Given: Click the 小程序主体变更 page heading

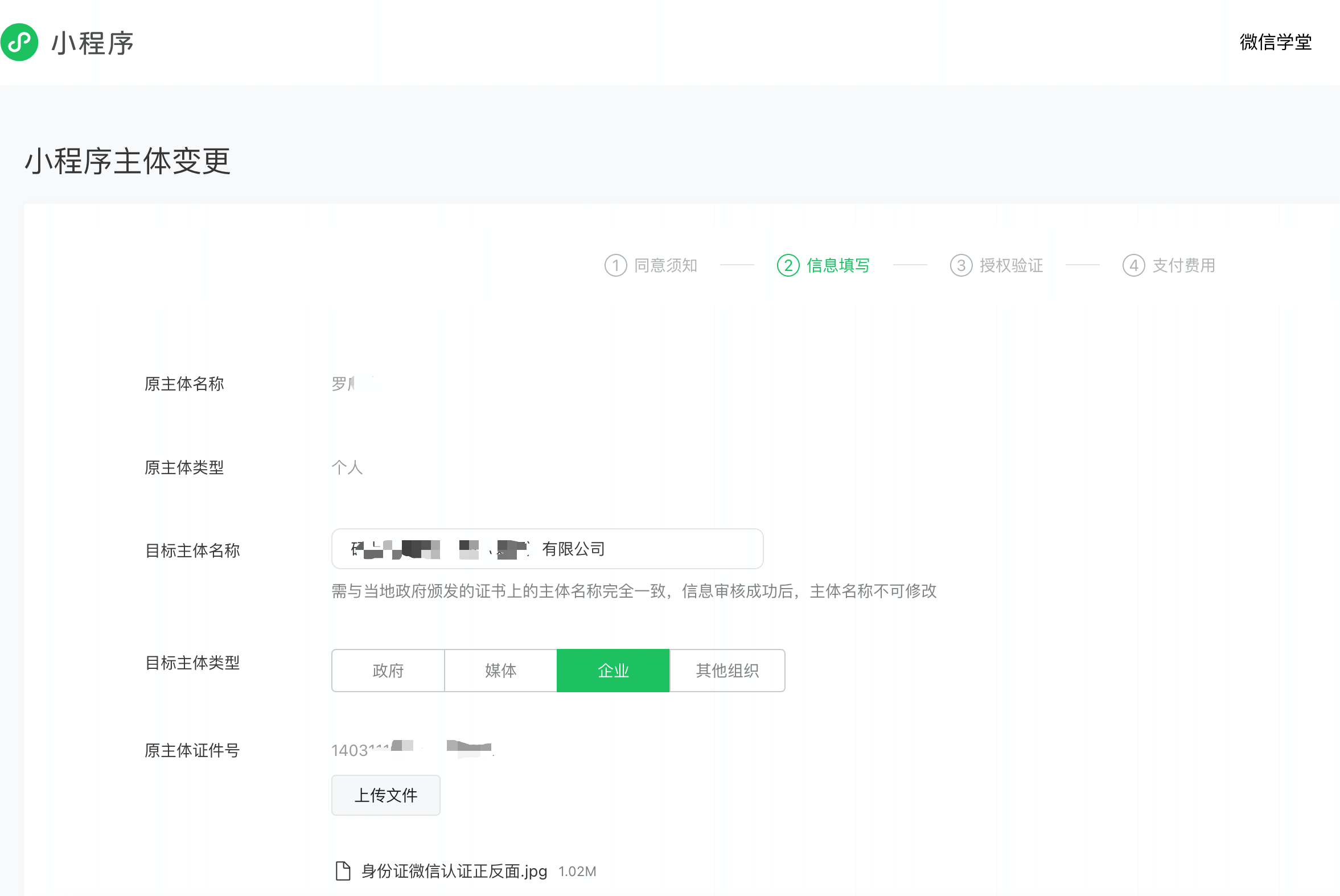Looking at the screenshot, I should coord(128,161).
